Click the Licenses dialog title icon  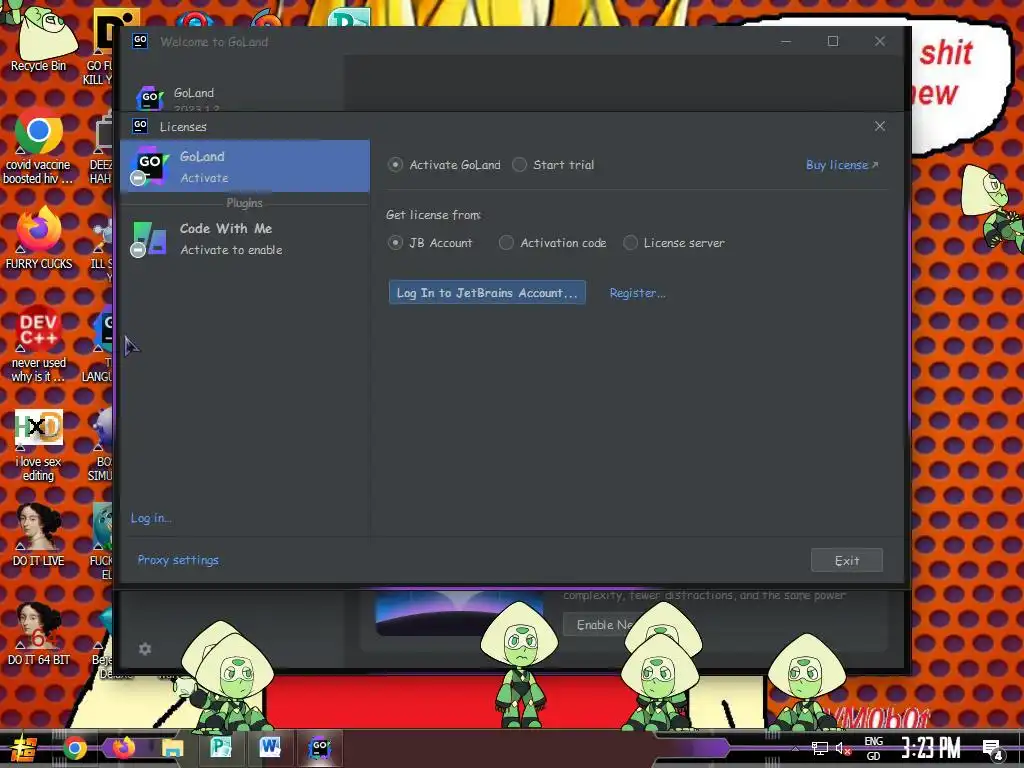(140, 125)
